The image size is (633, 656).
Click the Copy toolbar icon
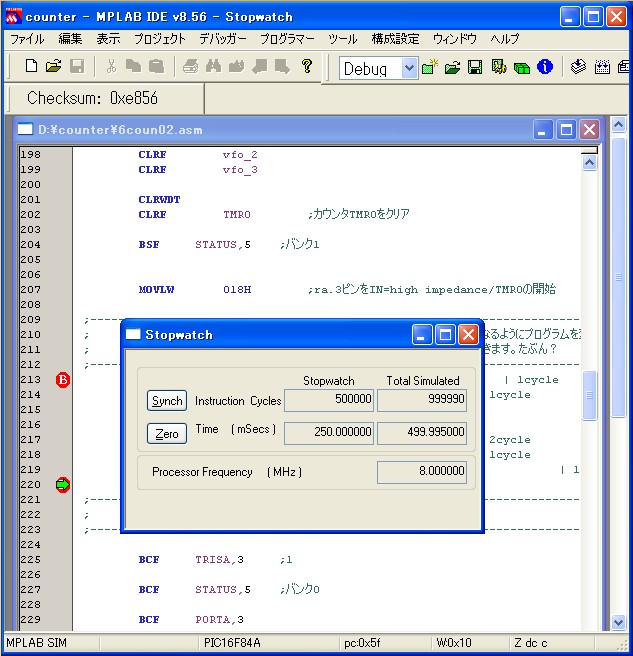point(133,66)
